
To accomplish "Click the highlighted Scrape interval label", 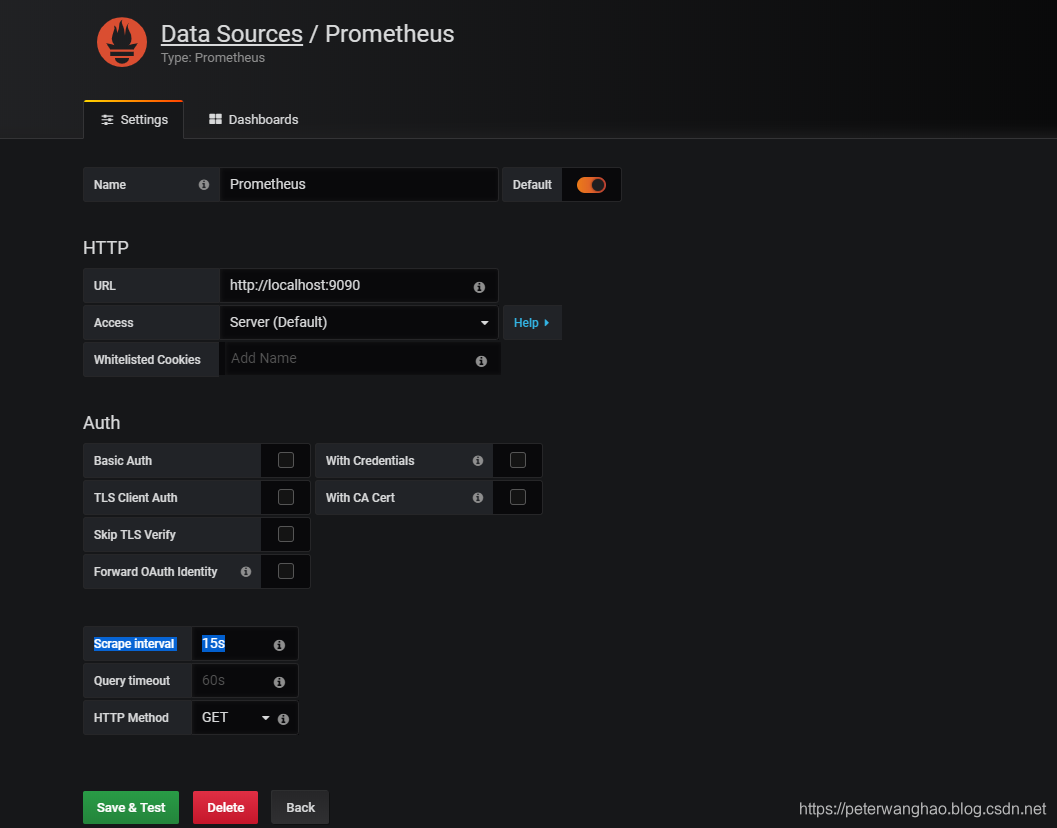I will click(x=134, y=644).
